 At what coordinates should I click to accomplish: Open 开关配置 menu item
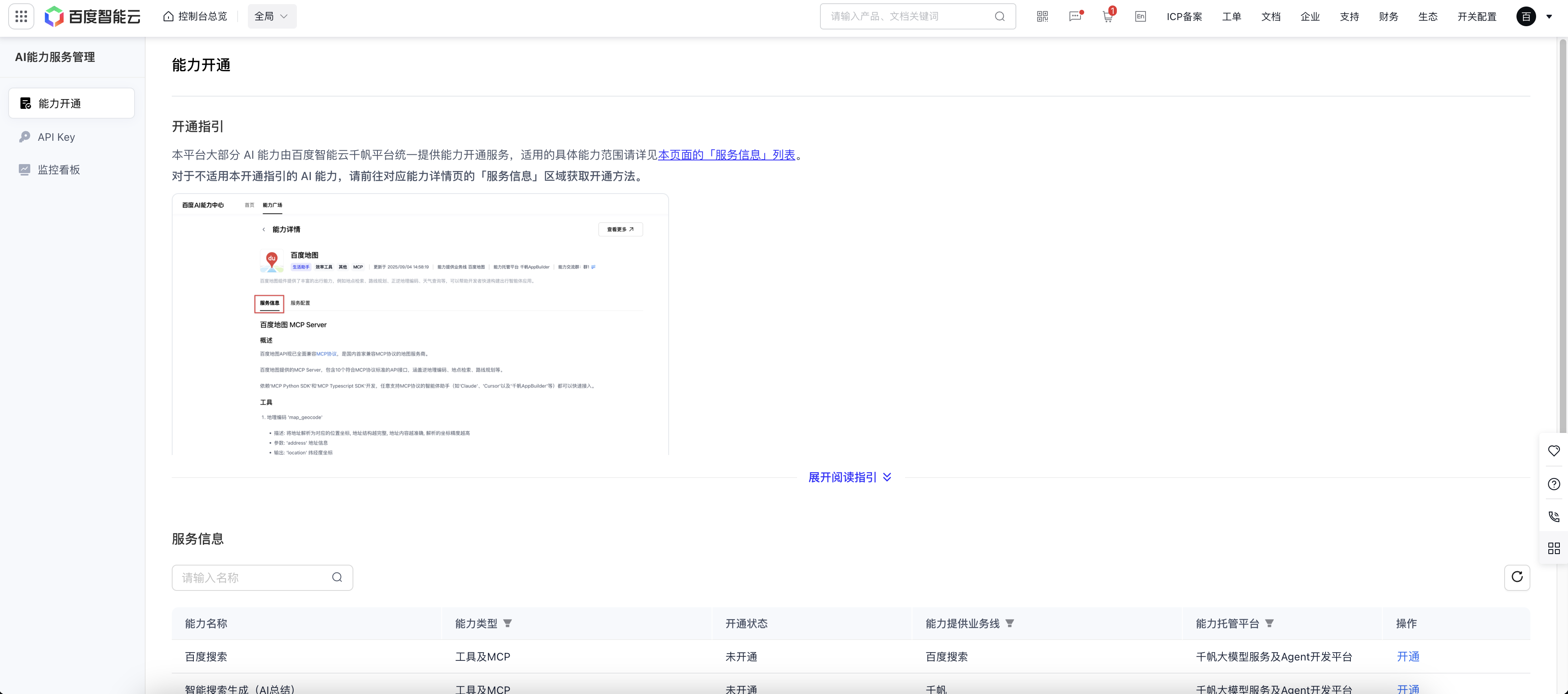click(1477, 16)
